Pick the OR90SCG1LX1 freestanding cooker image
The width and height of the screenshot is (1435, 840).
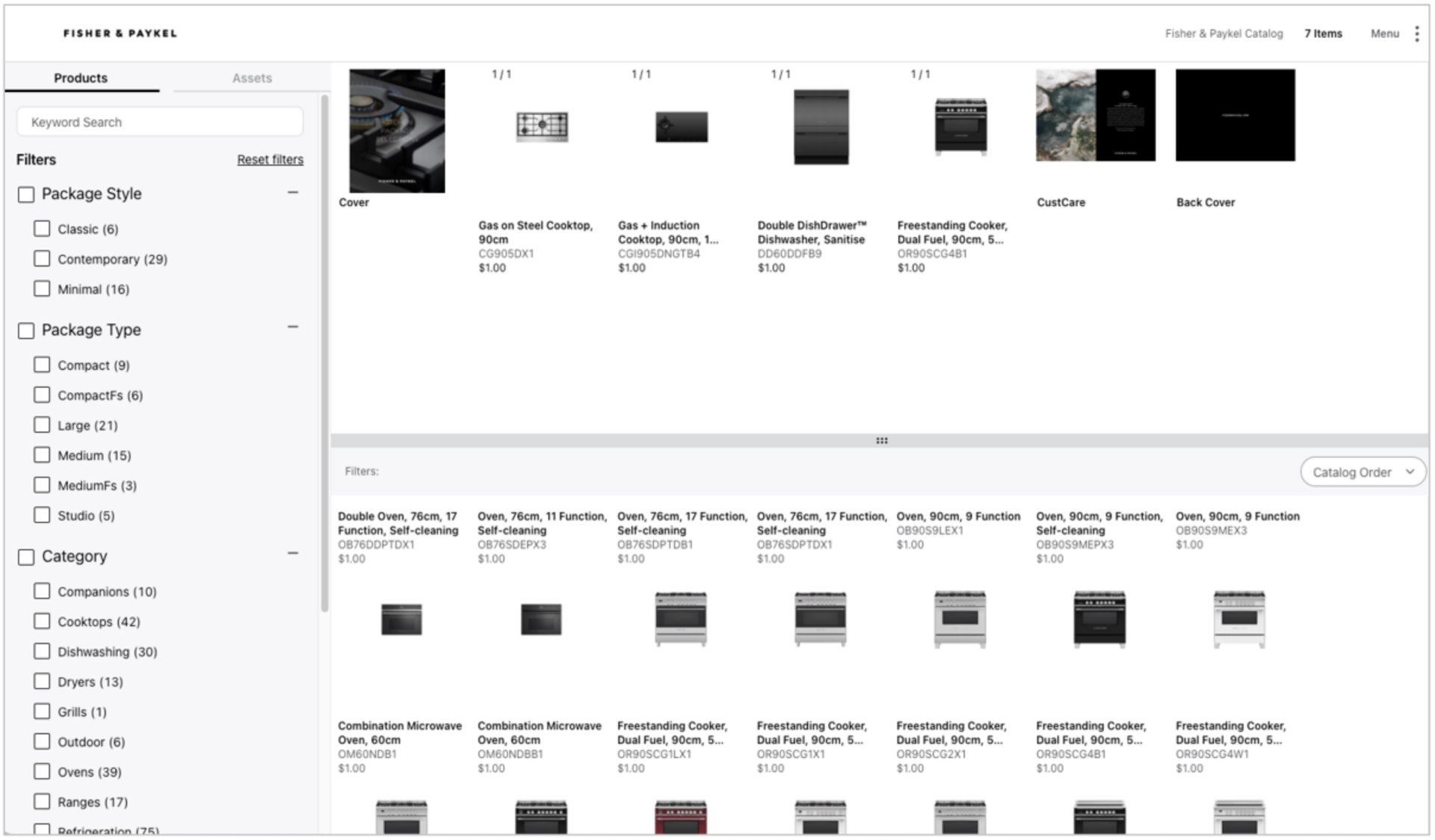[681, 619]
